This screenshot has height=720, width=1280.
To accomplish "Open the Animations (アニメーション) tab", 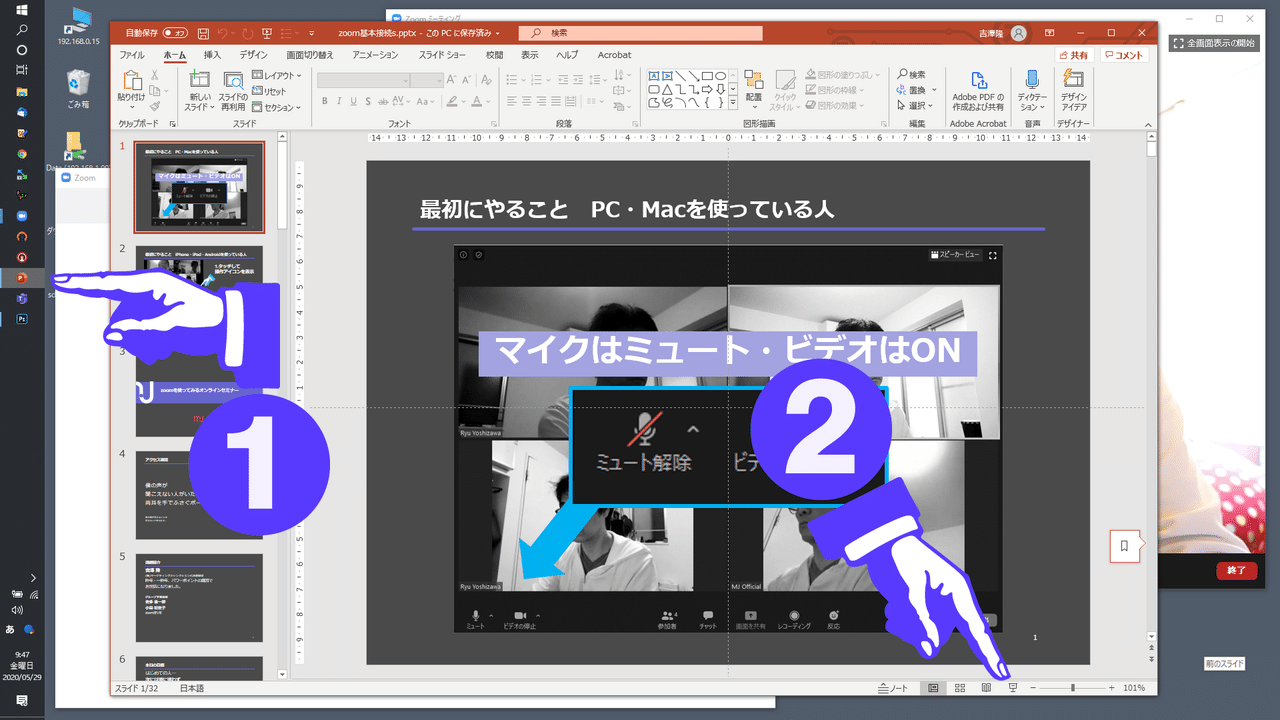I will (375, 55).
